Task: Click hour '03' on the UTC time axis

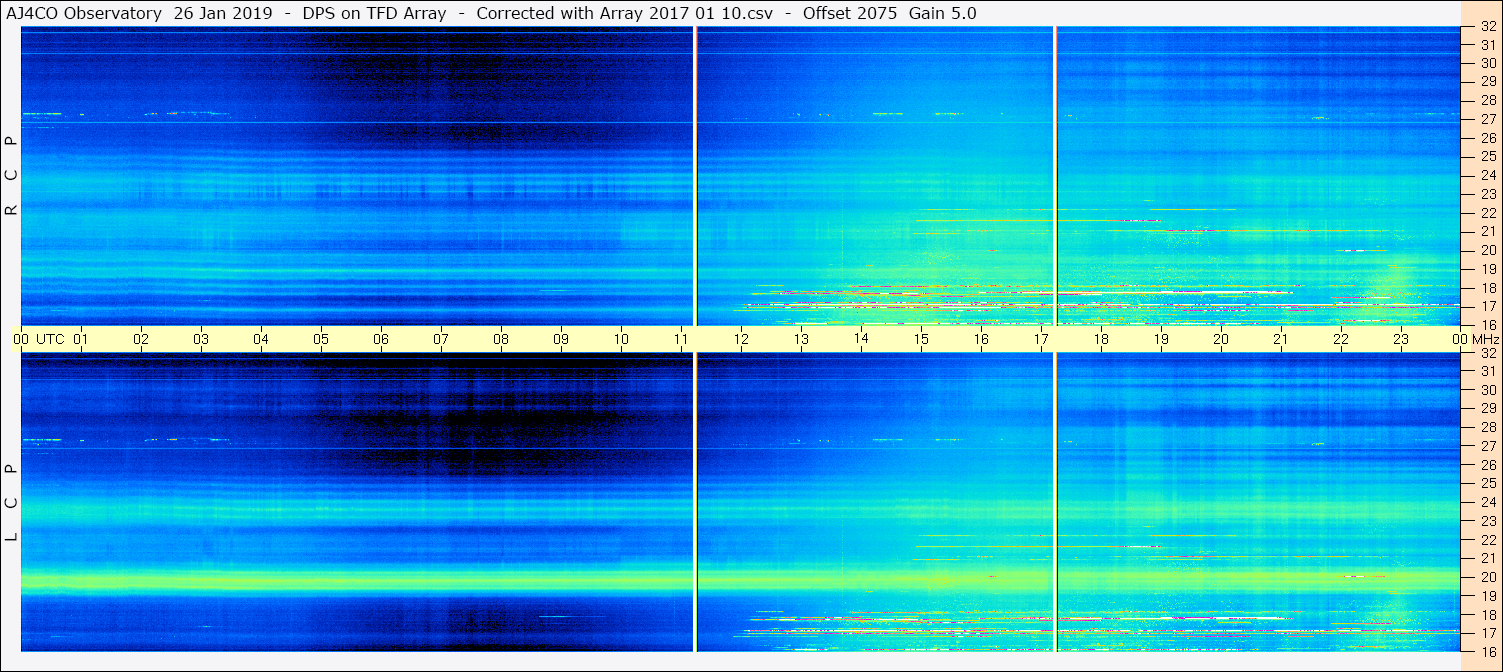Action: pos(201,339)
